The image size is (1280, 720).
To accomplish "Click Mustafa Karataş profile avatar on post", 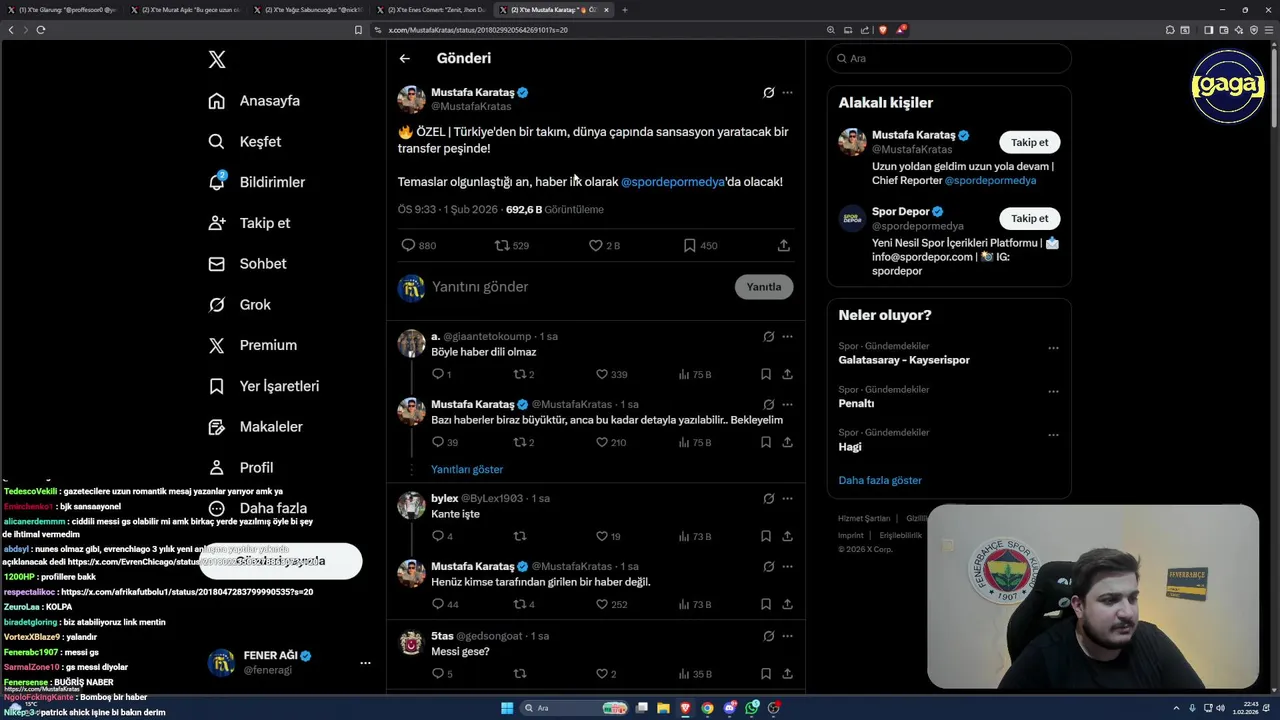I will click(411, 99).
